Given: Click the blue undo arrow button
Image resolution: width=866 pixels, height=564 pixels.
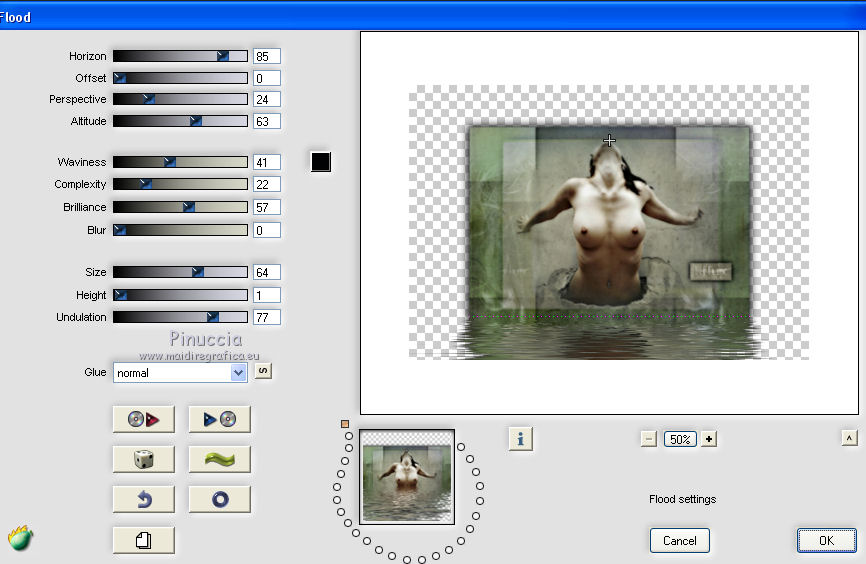Looking at the screenshot, I should pyautogui.click(x=144, y=499).
